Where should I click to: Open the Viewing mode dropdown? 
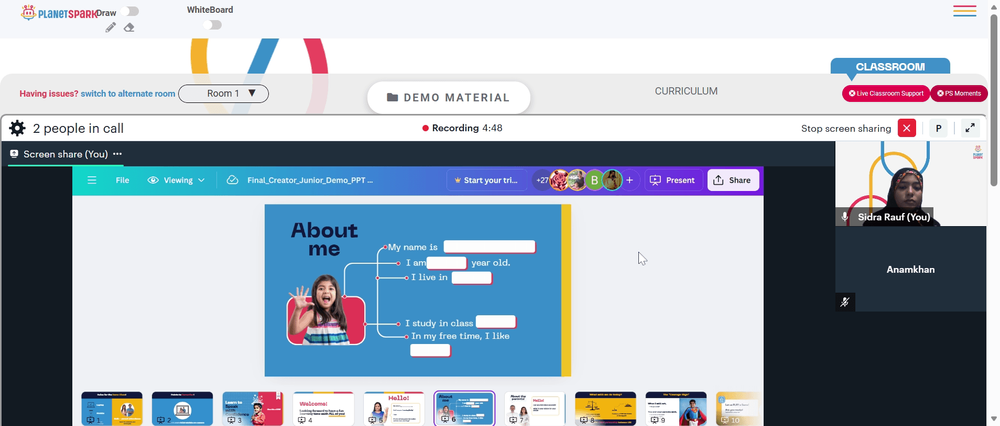177,180
